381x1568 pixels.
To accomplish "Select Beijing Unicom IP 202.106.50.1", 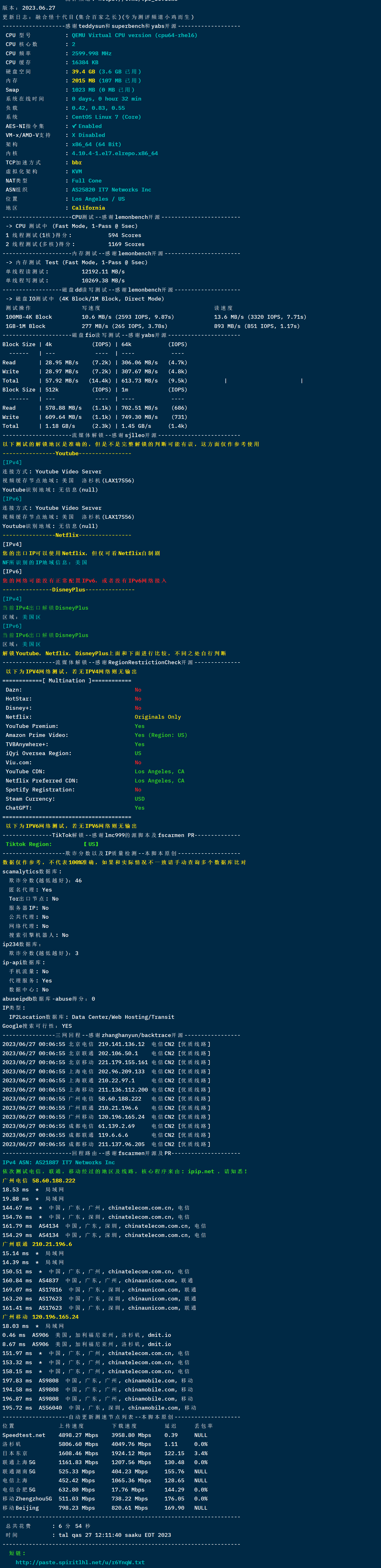I will click(x=118, y=1053).
